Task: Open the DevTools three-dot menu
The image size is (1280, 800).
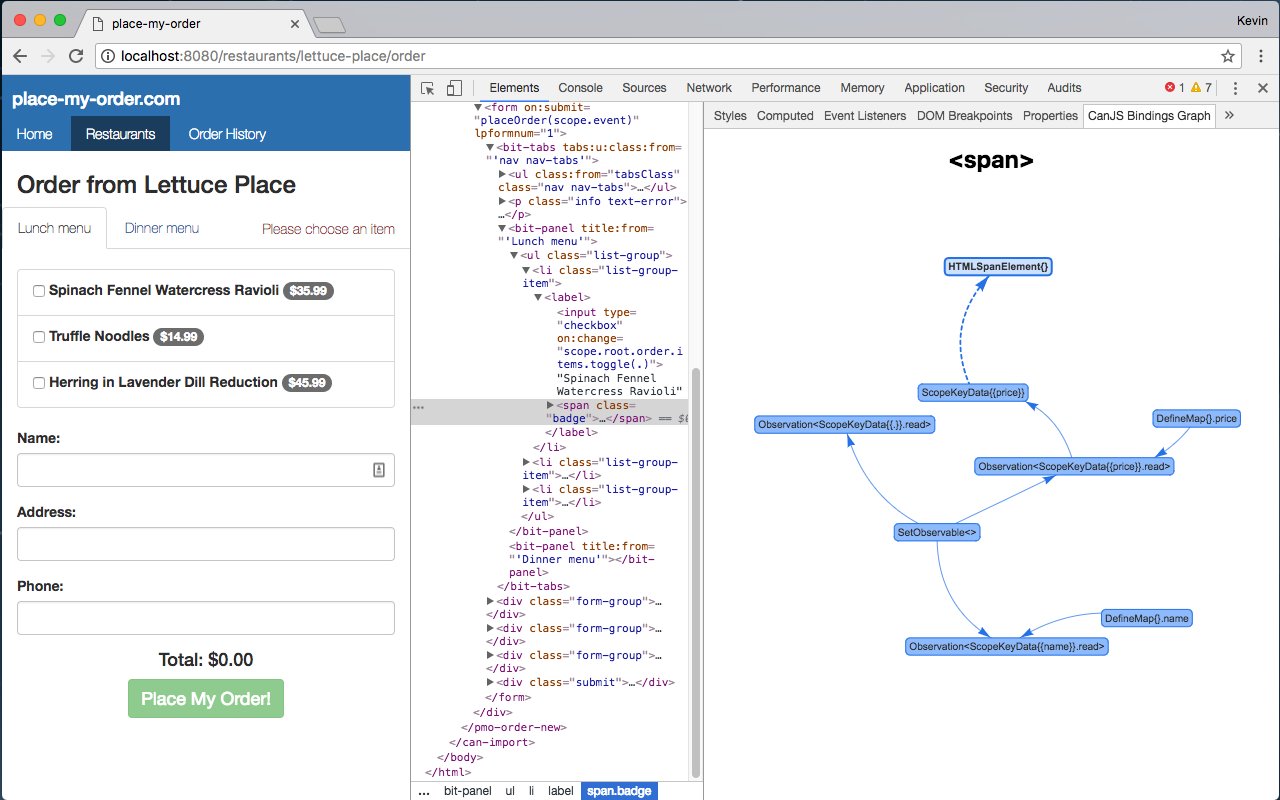Action: [x=1236, y=88]
